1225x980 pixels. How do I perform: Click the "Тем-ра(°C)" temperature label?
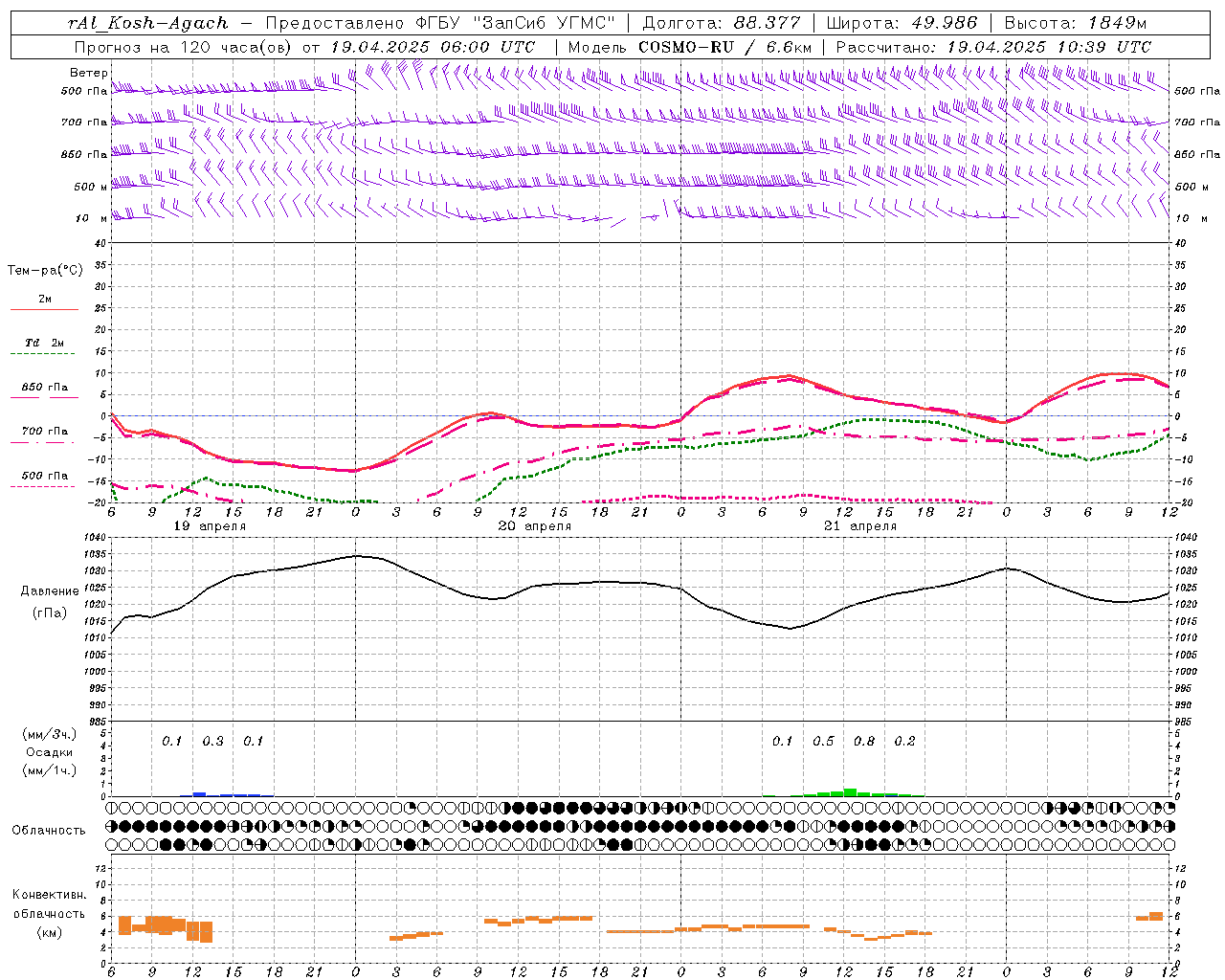[x=45, y=271]
